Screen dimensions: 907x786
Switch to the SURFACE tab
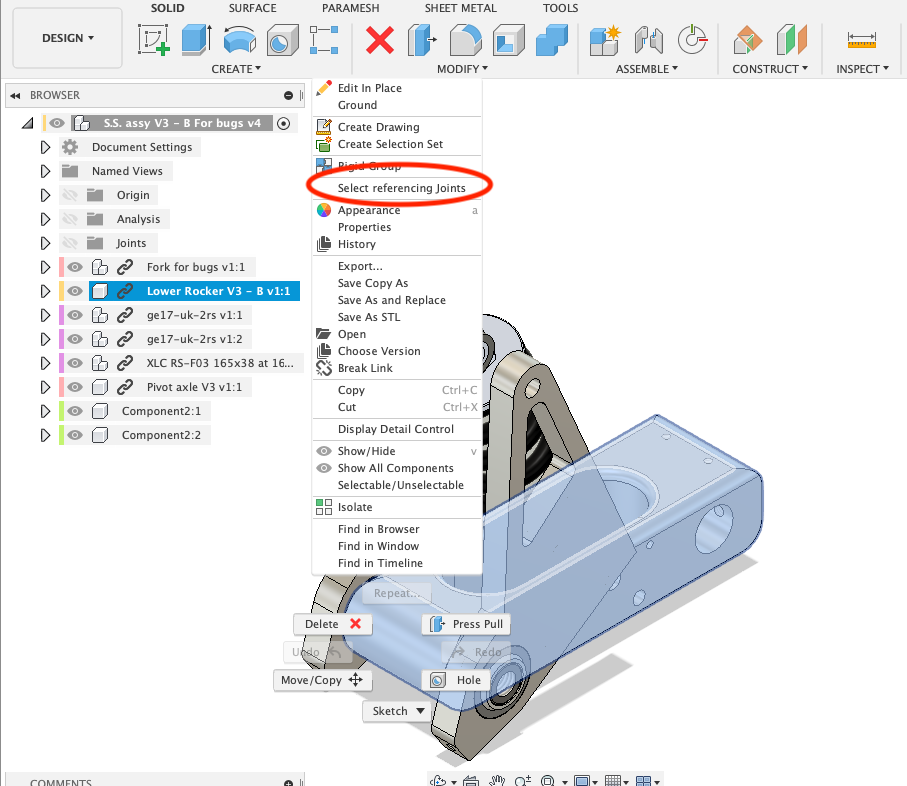click(x=252, y=8)
